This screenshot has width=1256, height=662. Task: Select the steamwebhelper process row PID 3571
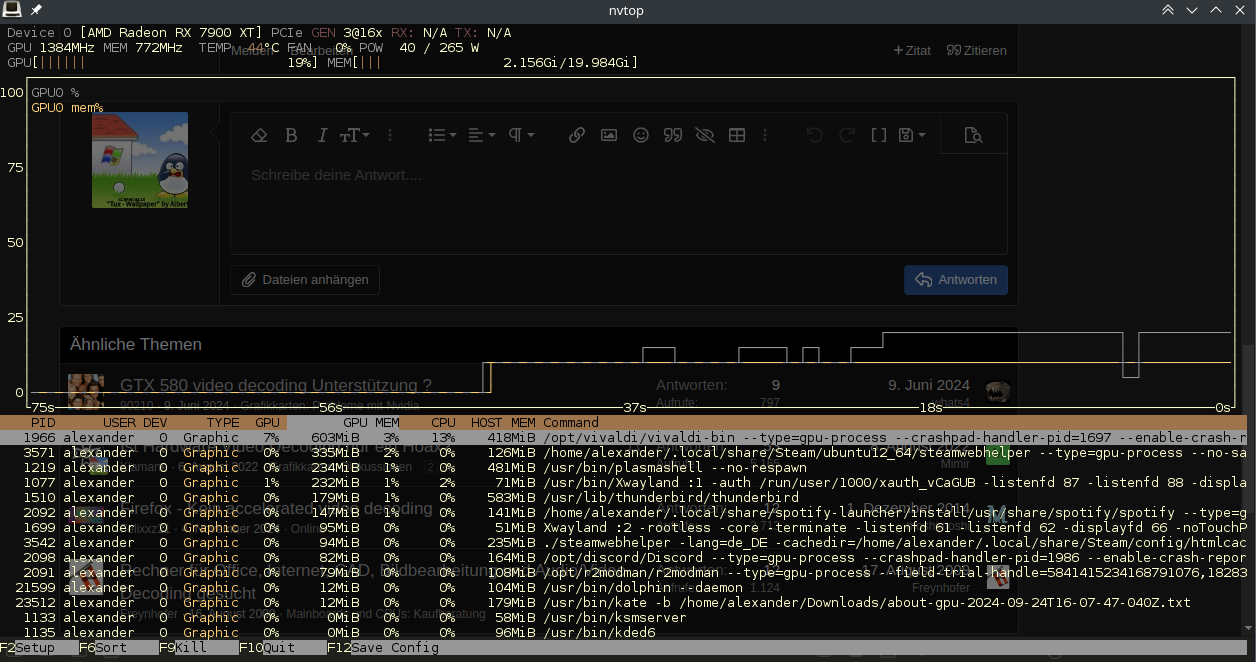click(x=624, y=452)
